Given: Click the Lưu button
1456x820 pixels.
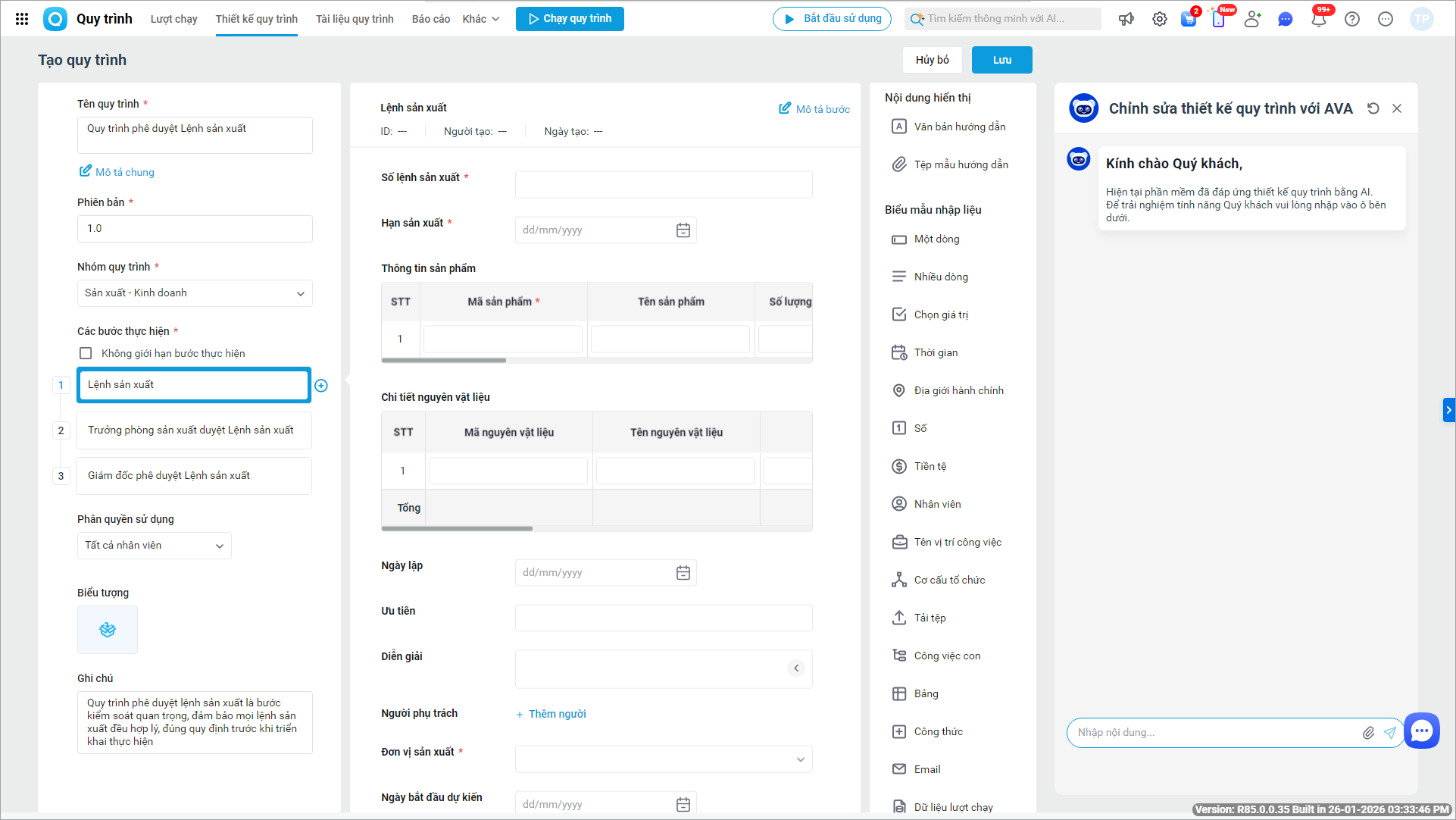Looking at the screenshot, I should pos(1001,60).
